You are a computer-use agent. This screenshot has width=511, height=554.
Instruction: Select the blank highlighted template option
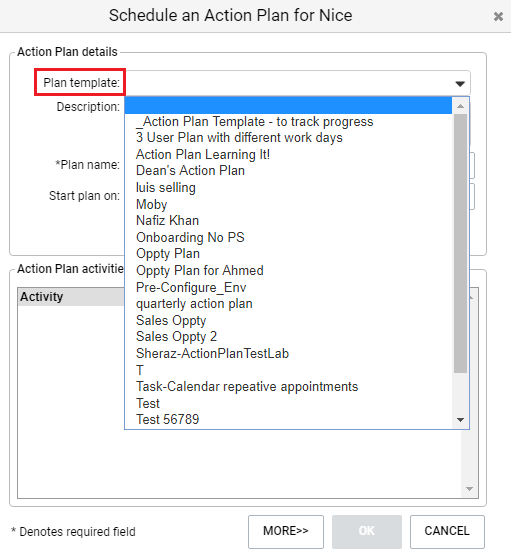click(x=288, y=106)
